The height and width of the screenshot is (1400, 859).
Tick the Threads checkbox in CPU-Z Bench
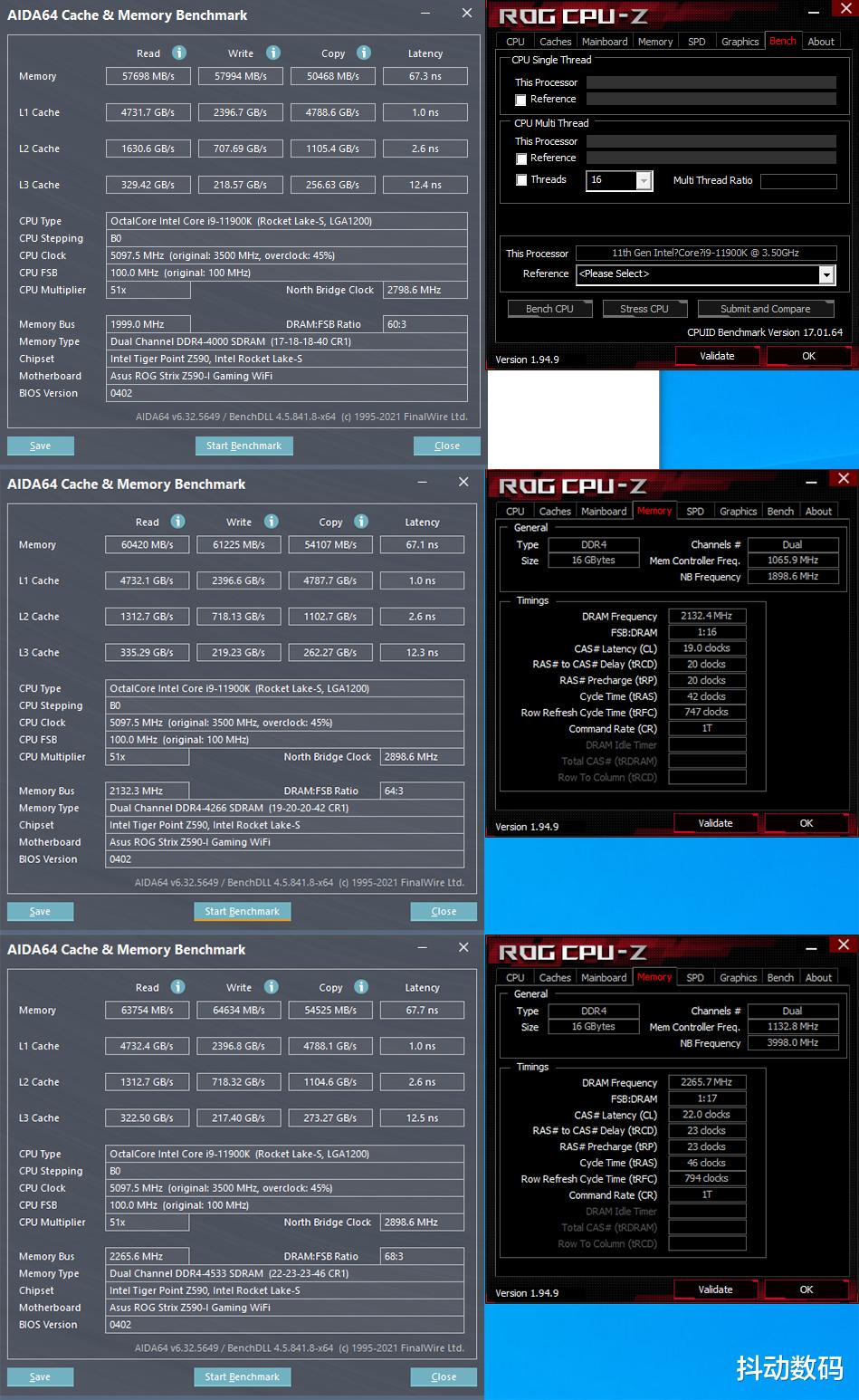520,180
